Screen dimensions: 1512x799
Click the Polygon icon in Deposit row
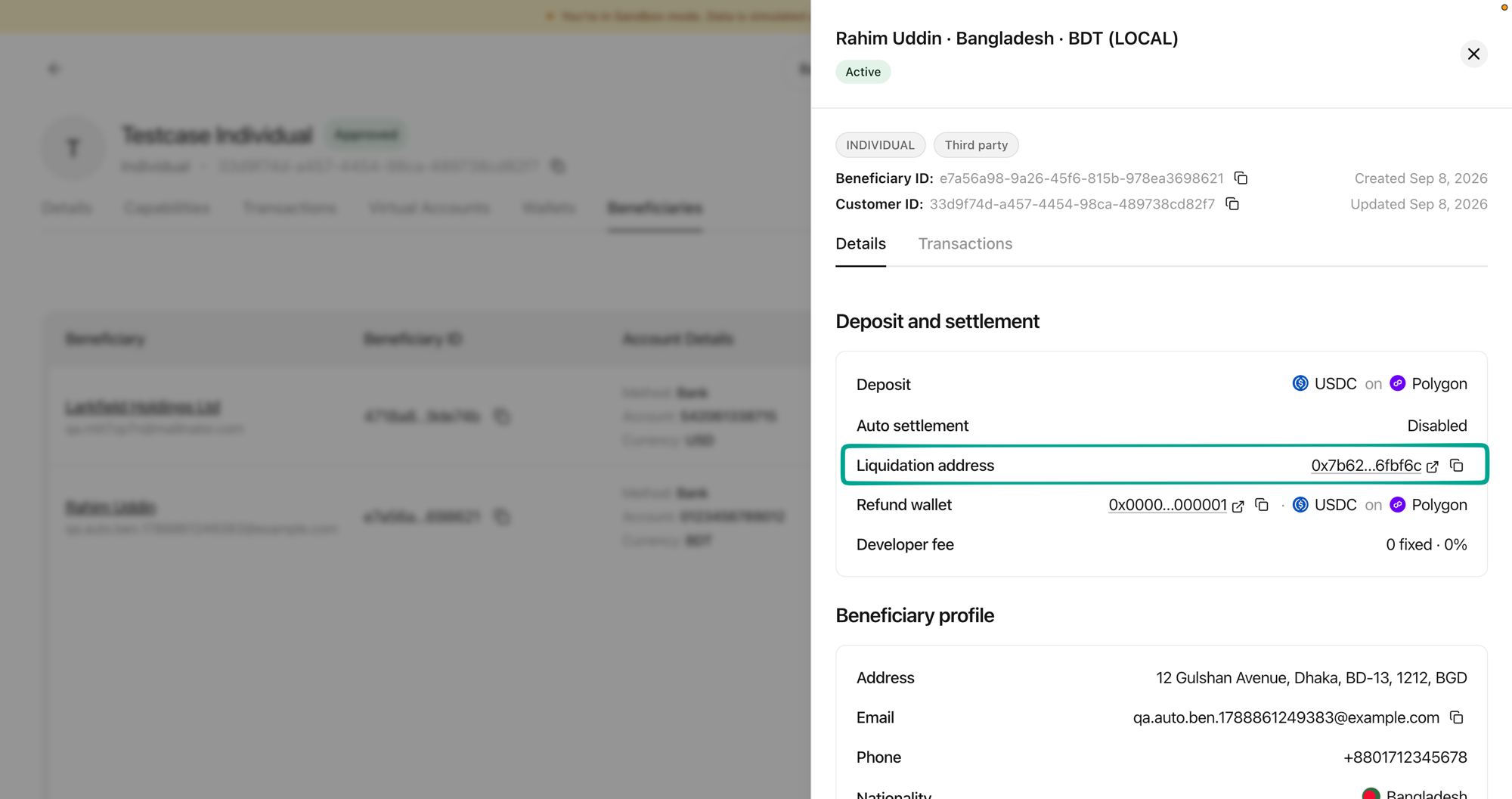[x=1398, y=383]
